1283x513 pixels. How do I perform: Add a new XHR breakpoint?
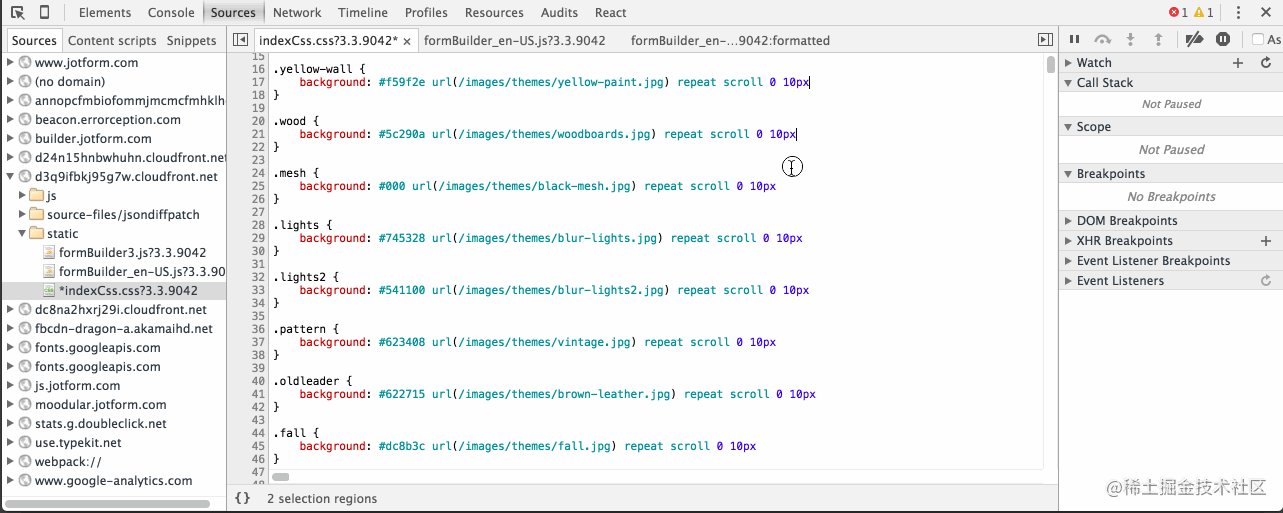(x=1266, y=241)
